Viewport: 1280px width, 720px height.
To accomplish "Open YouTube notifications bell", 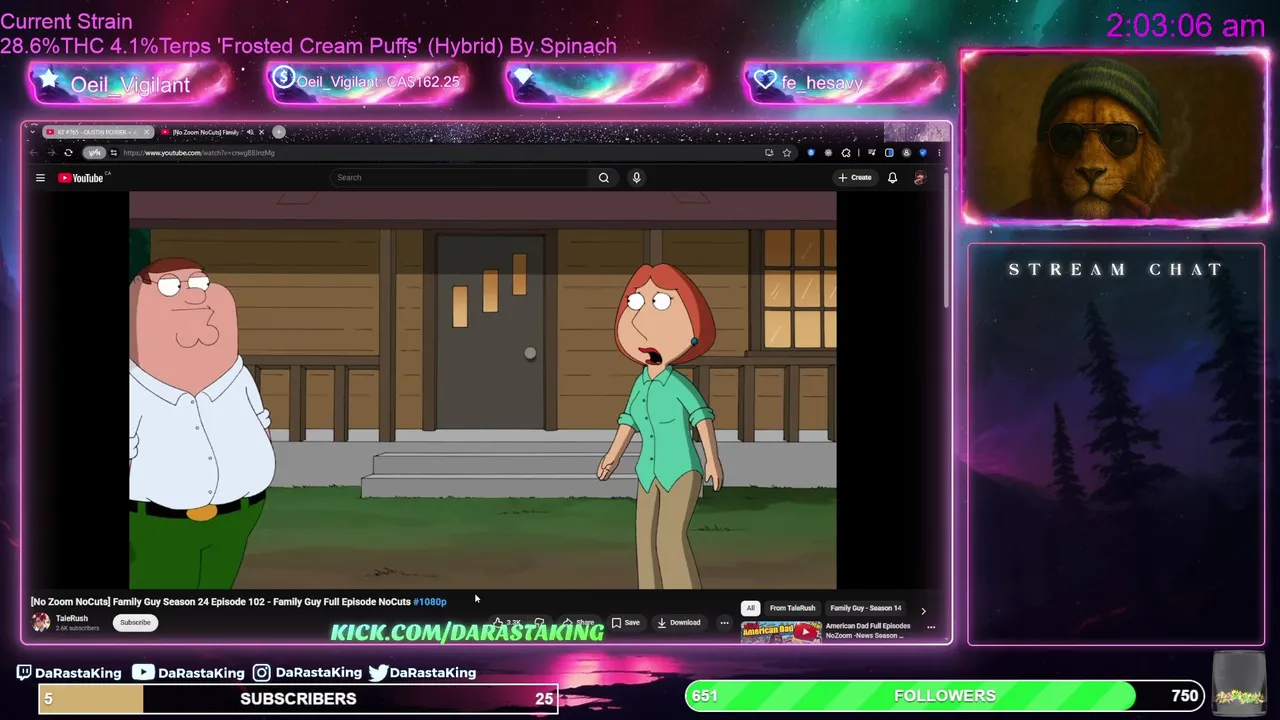I will (x=892, y=178).
